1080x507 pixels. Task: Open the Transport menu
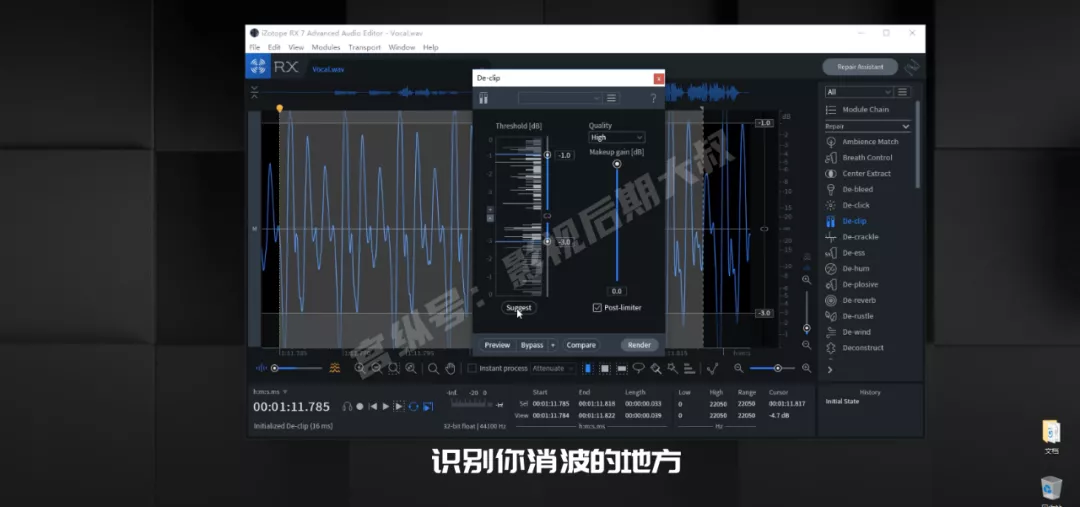(x=364, y=48)
